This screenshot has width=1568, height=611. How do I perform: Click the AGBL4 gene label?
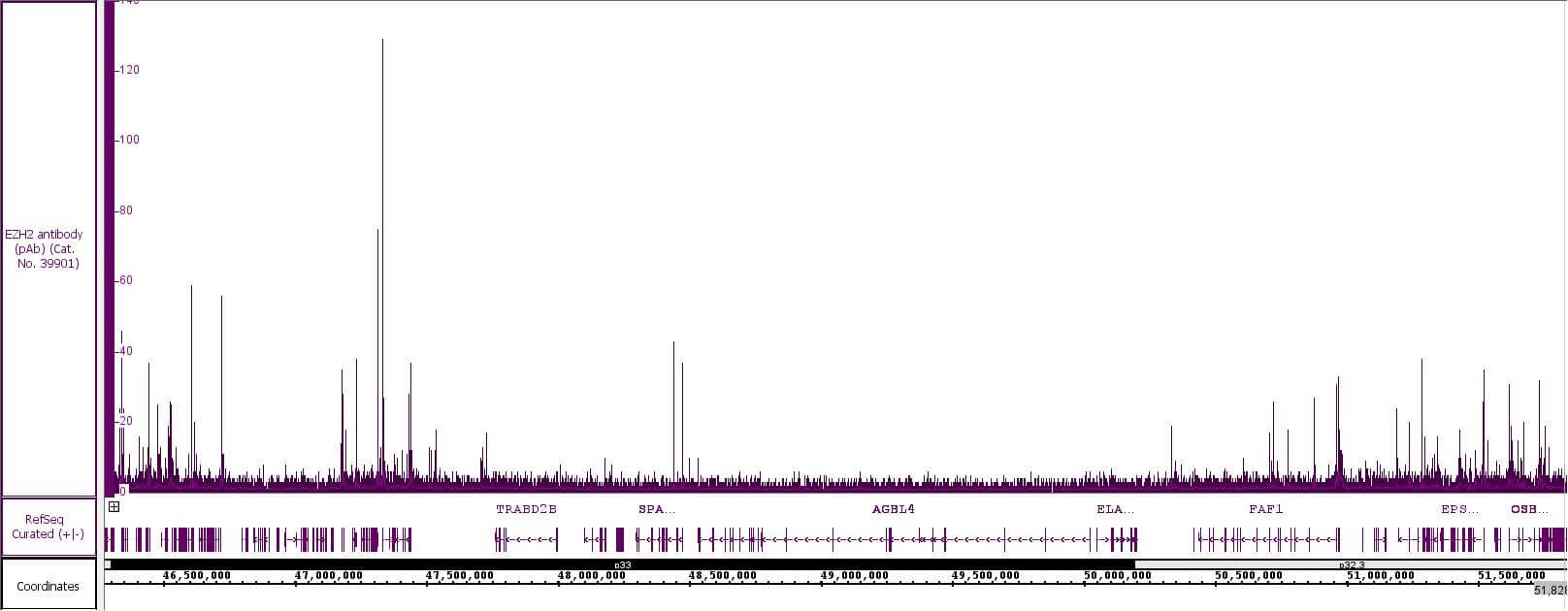[x=893, y=509]
